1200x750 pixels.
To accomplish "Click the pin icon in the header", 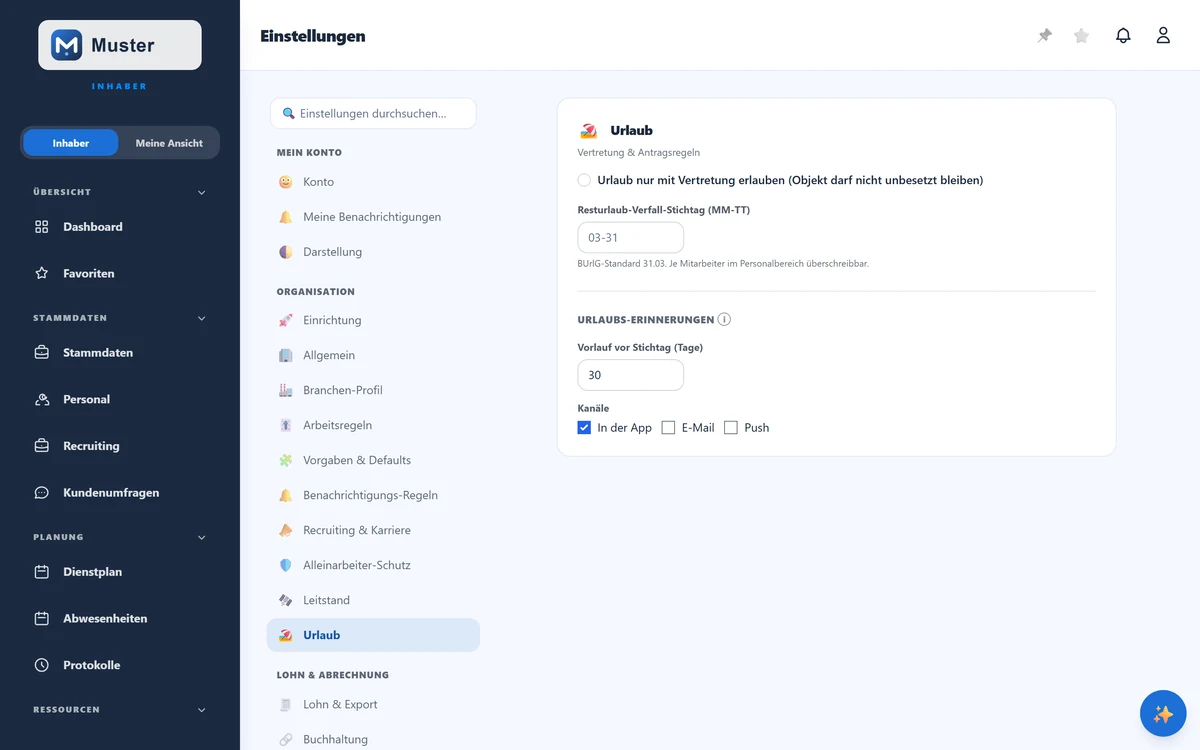I will (x=1045, y=36).
